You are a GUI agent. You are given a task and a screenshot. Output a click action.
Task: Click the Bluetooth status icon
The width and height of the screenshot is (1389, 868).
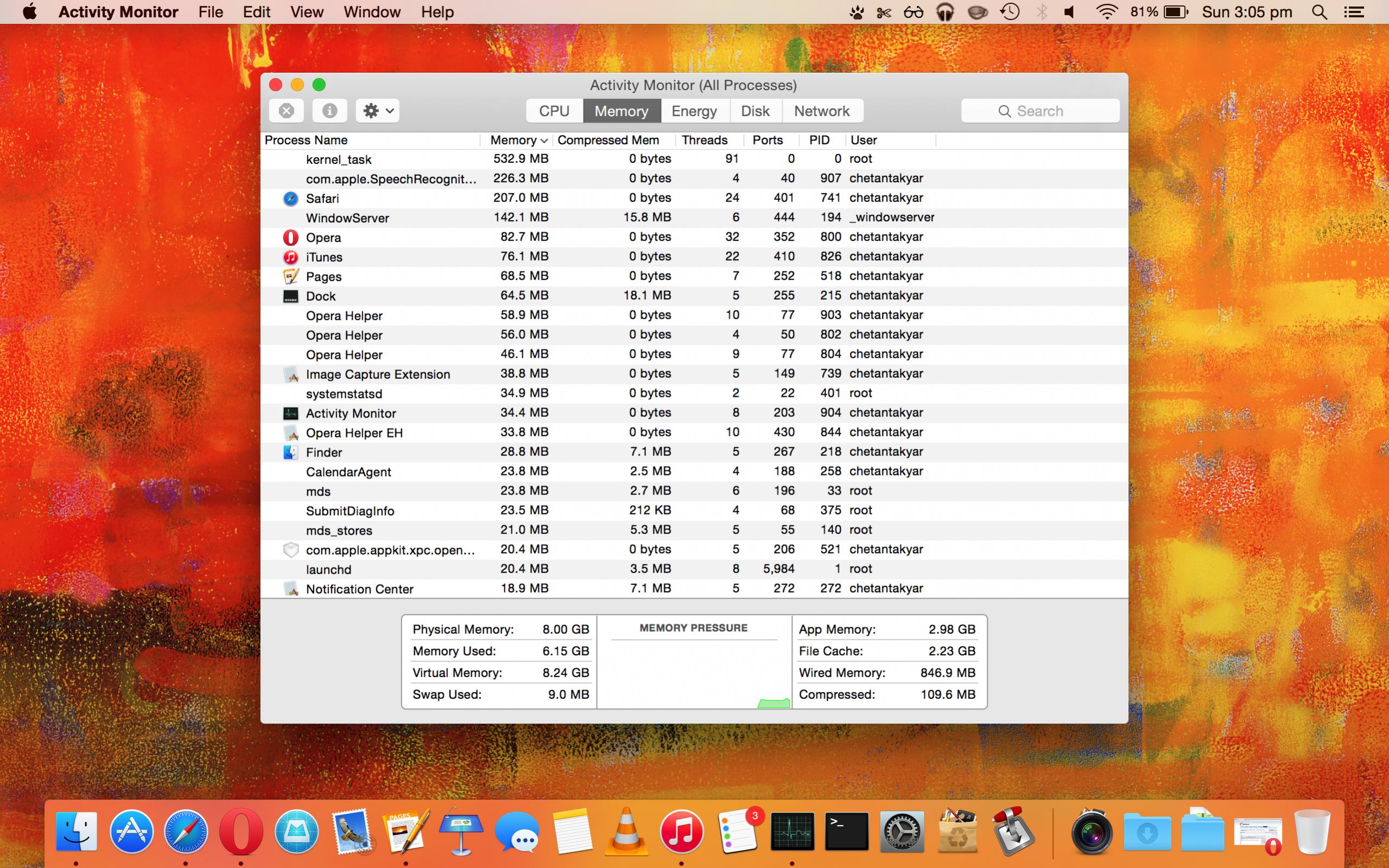[x=1042, y=12]
